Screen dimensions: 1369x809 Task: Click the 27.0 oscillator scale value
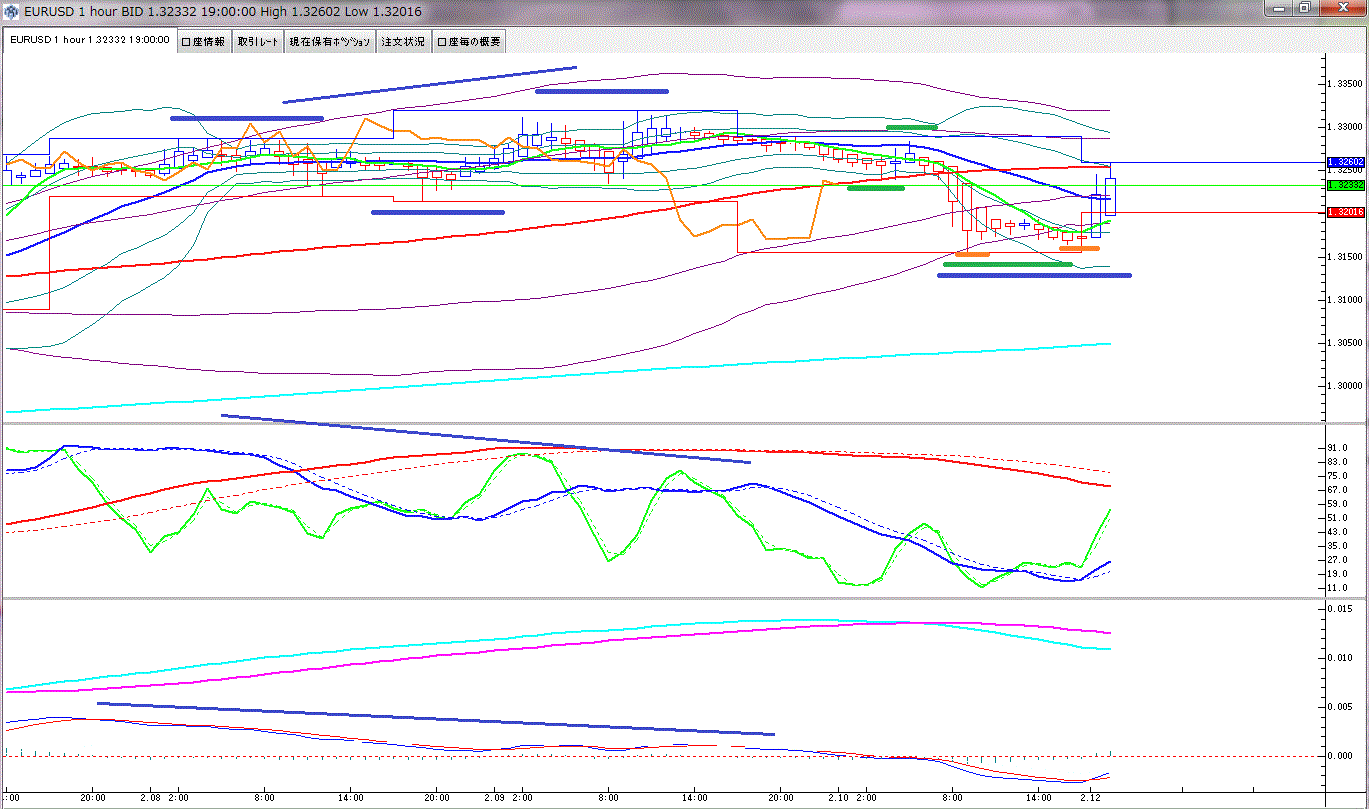pyautogui.click(x=1340, y=559)
